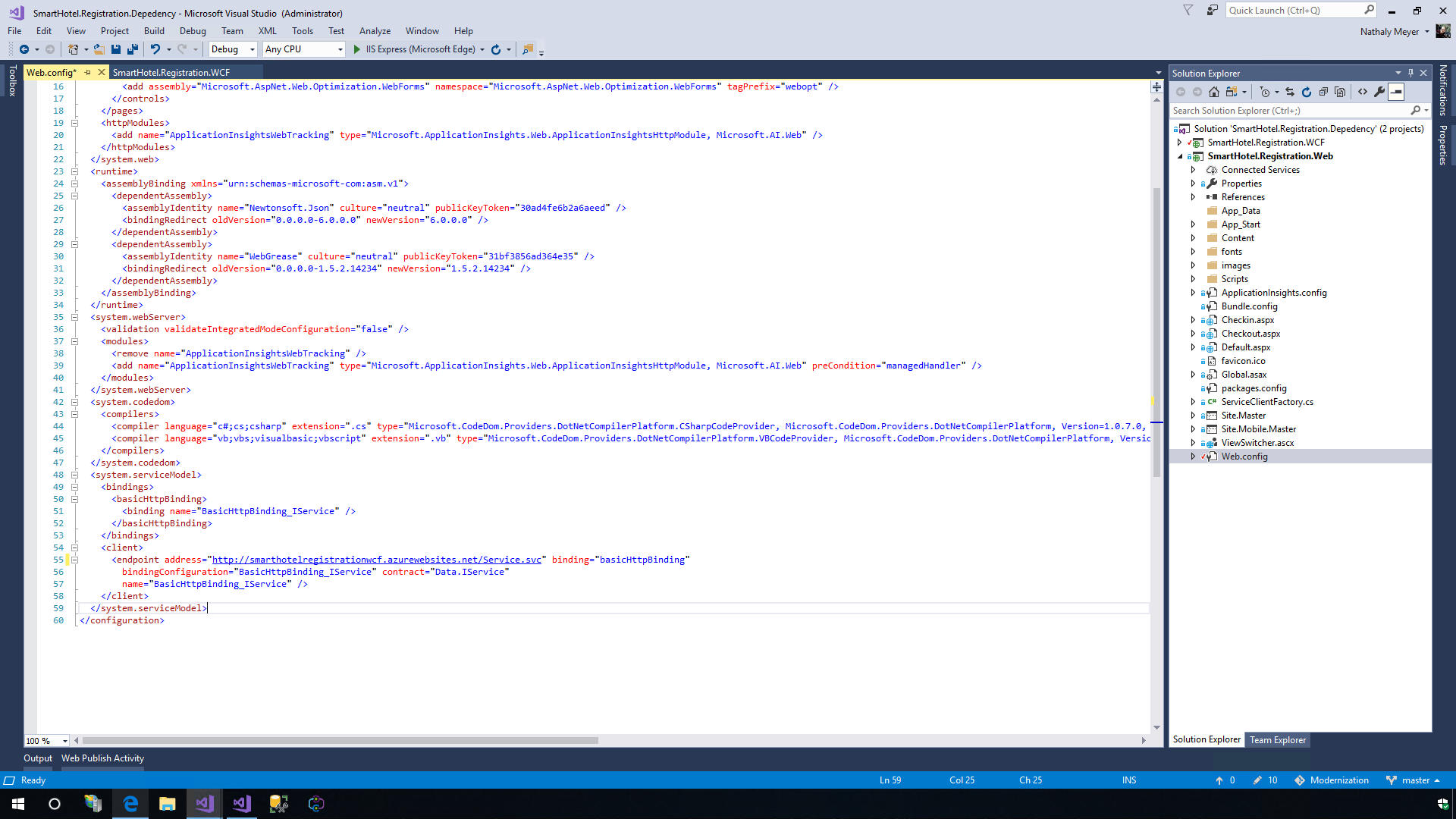Click View Code icon in Solution Explorer
Image resolution: width=1456 pixels, height=819 pixels.
[1363, 92]
